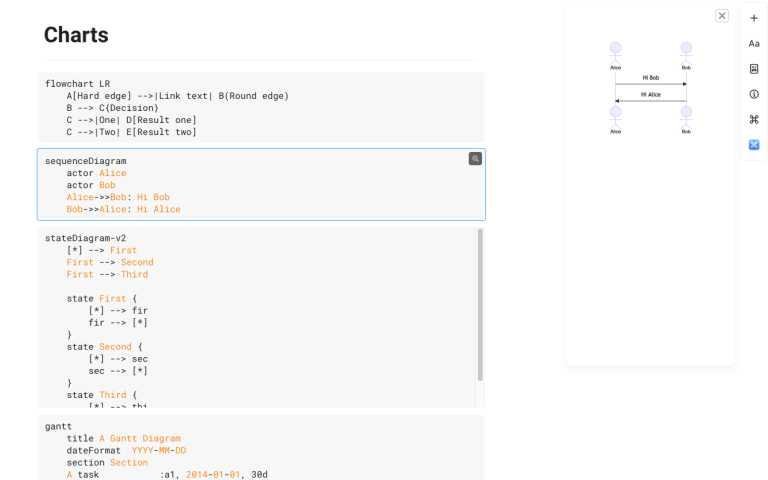Click the 'C -->|One| D[Result one]' line
The height and width of the screenshot is (480, 768).
coord(132,120)
